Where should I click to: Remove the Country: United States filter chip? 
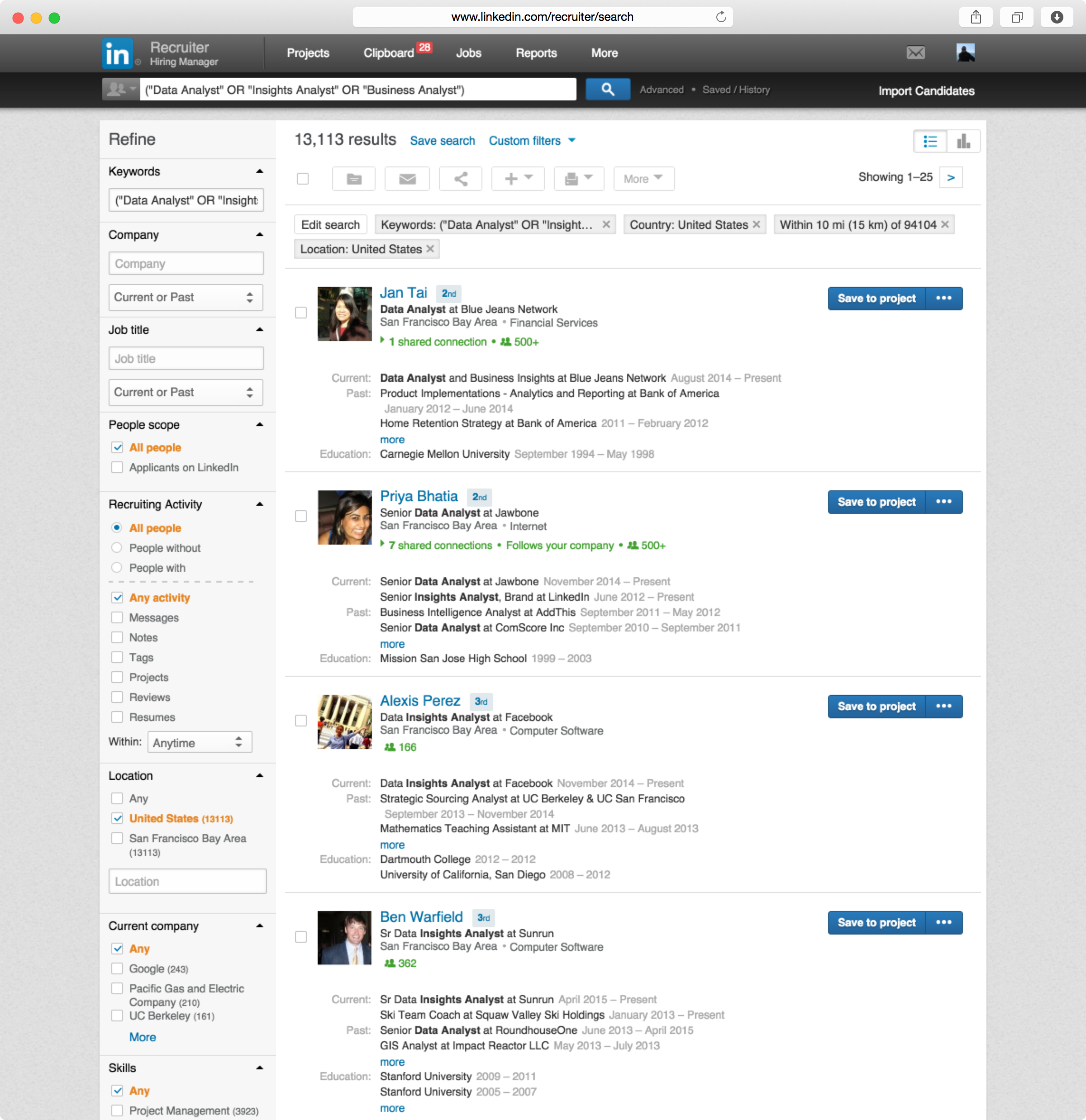point(756,224)
